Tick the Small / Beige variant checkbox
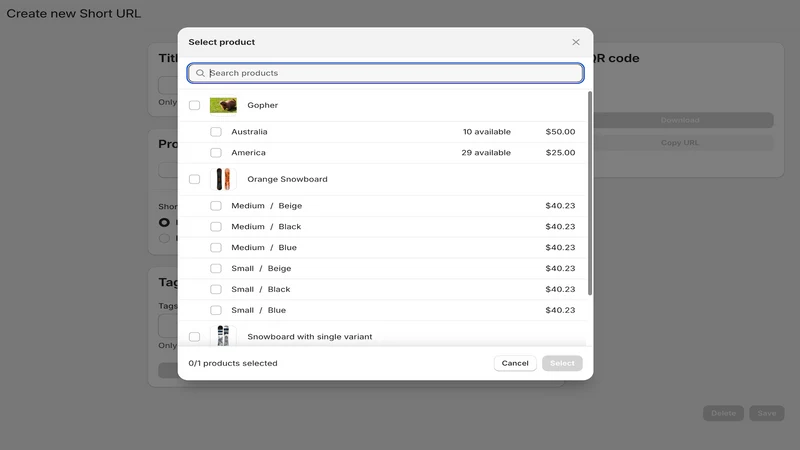Image resolution: width=800 pixels, height=450 pixels. [216, 268]
